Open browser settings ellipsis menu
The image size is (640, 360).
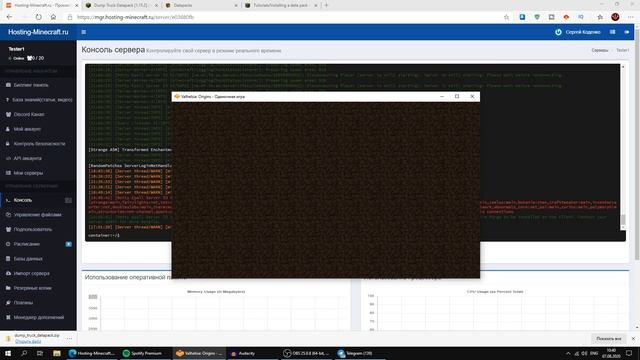(x=630, y=17)
